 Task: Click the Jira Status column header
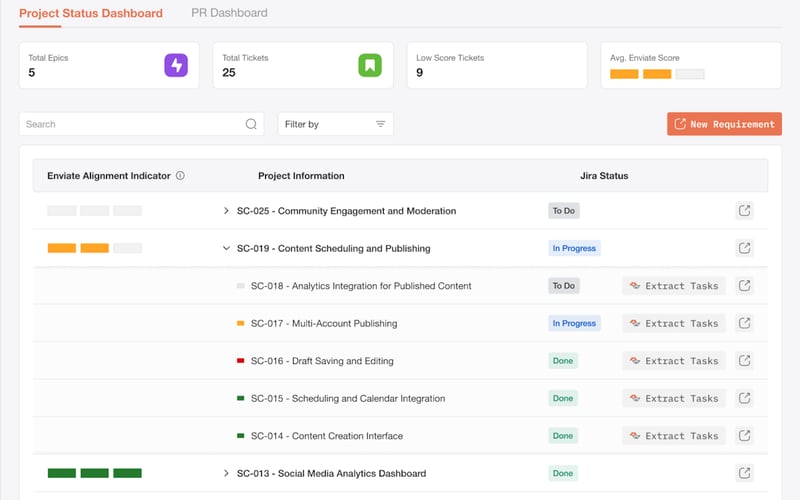pos(604,176)
